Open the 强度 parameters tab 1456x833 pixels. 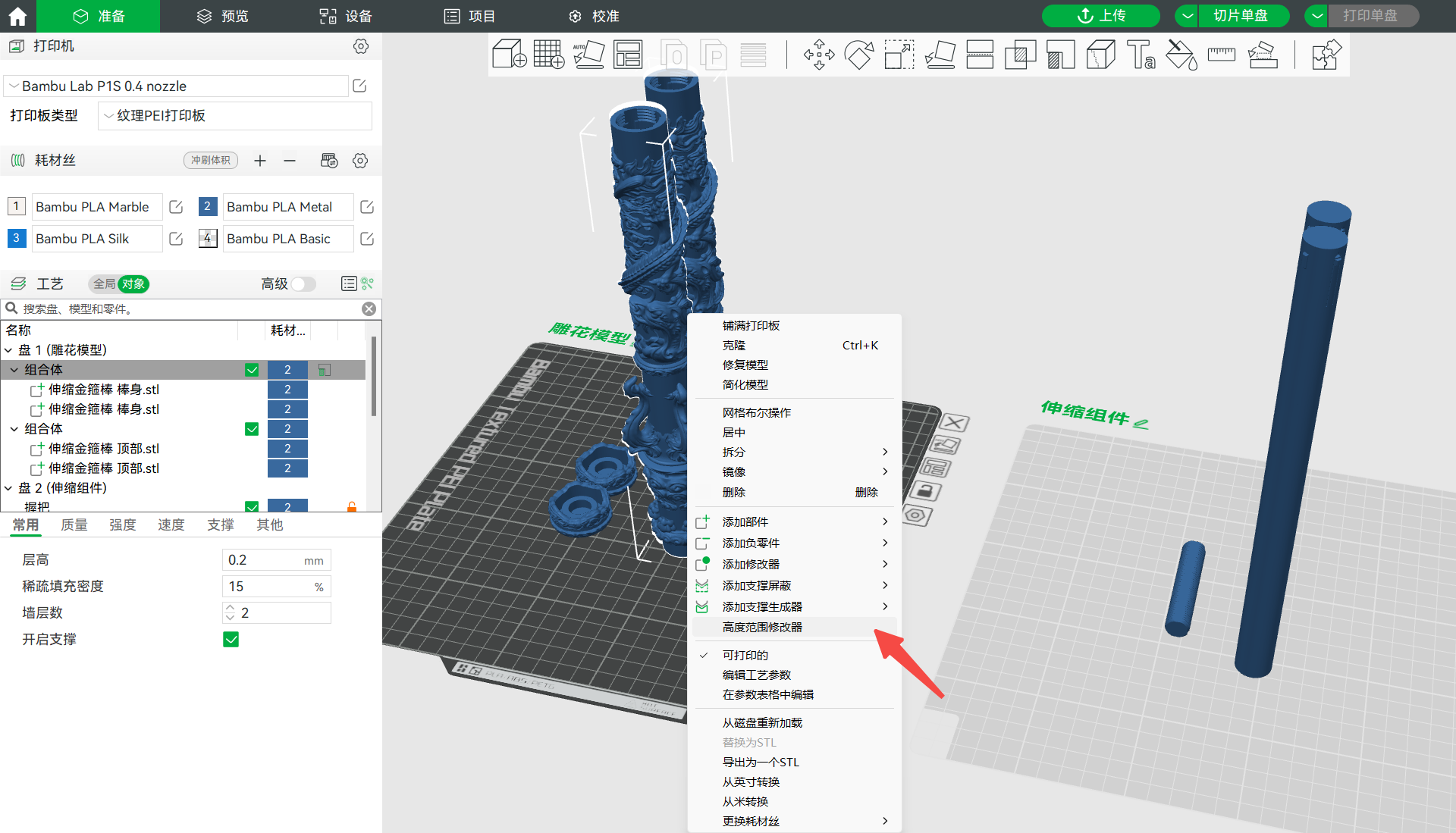click(123, 525)
